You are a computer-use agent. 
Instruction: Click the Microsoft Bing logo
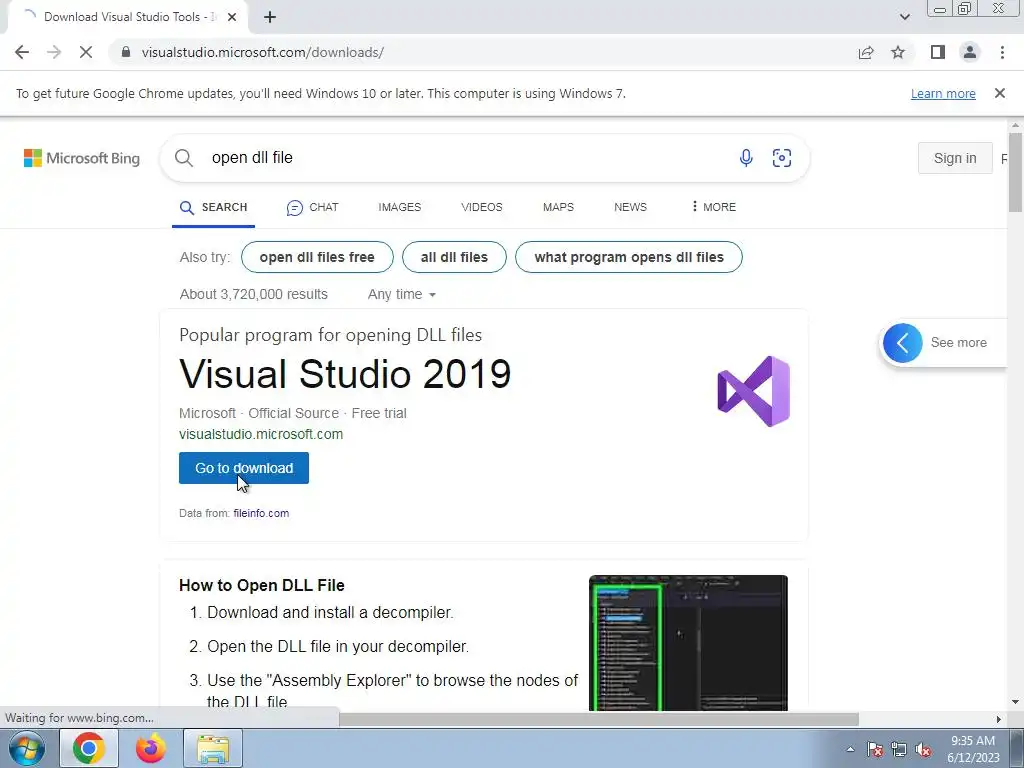(x=82, y=158)
